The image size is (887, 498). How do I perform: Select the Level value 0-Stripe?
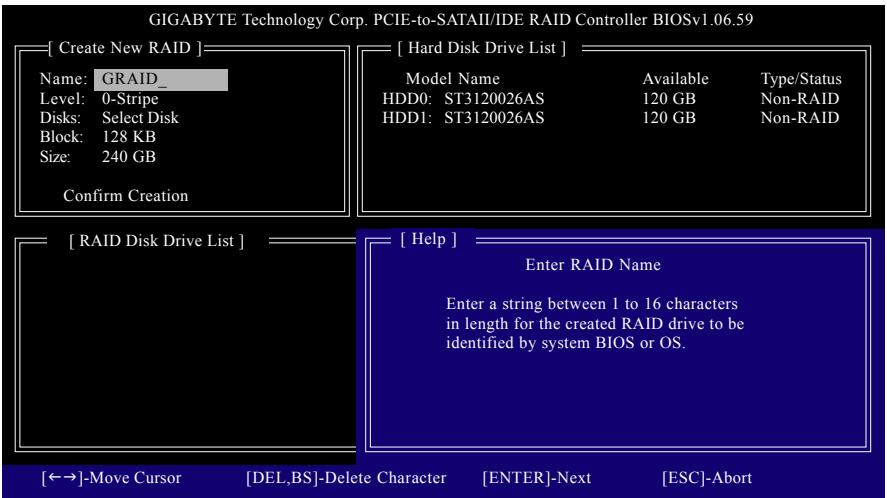click(130, 99)
